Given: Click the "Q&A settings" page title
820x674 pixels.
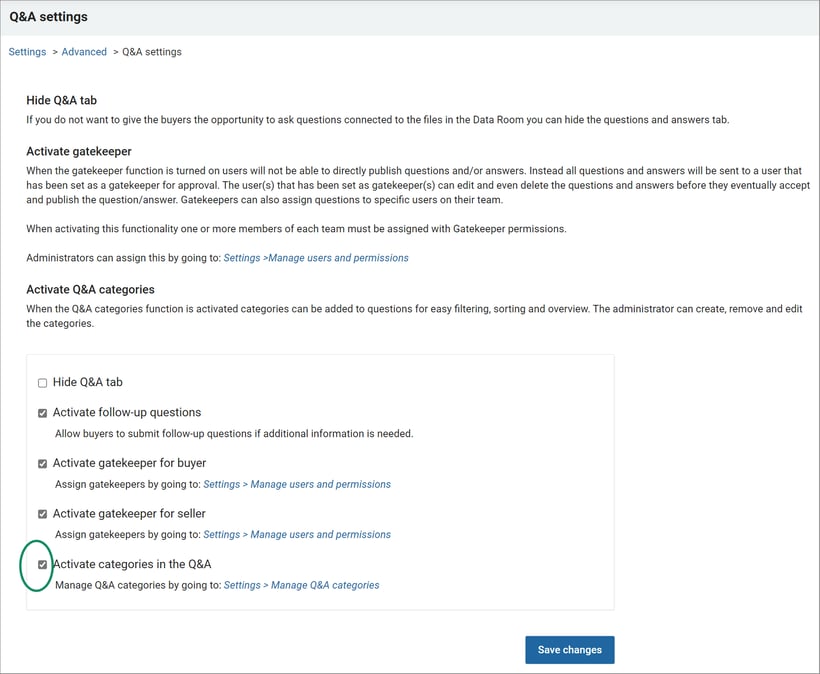Looking at the screenshot, I should coord(50,16).
